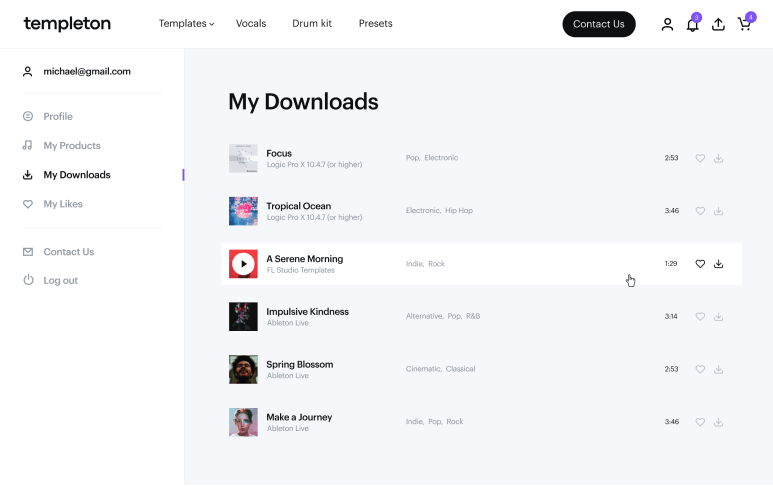
Task: Open the notifications bell icon
Action: click(x=692, y=25)
